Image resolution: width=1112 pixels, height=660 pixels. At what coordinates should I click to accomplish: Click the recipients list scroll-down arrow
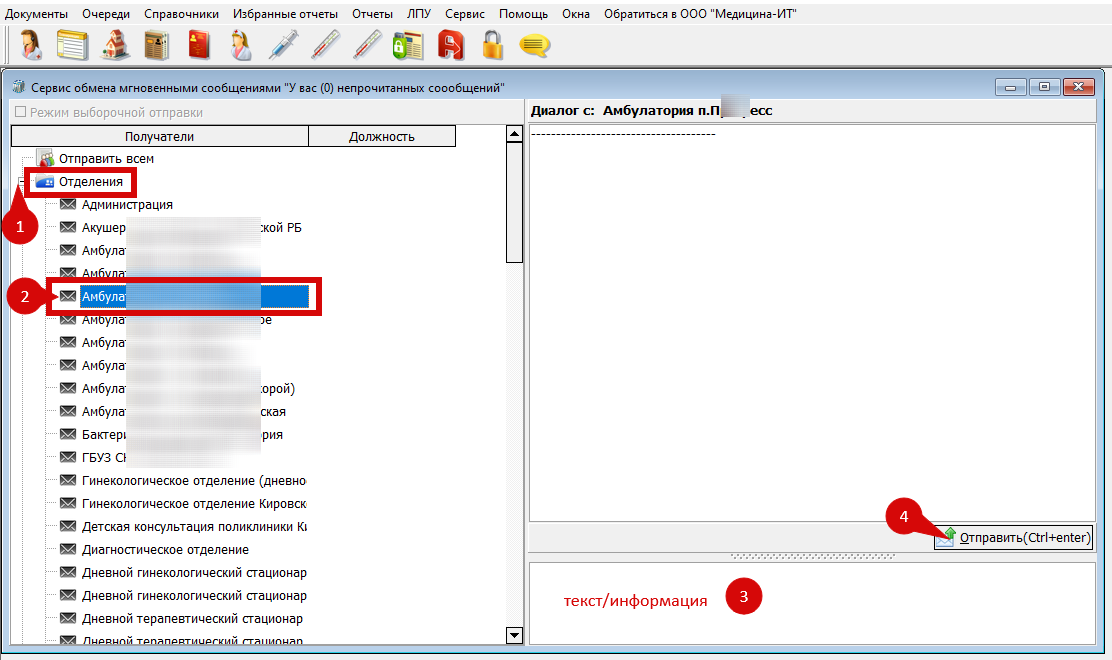coord(514,634)
